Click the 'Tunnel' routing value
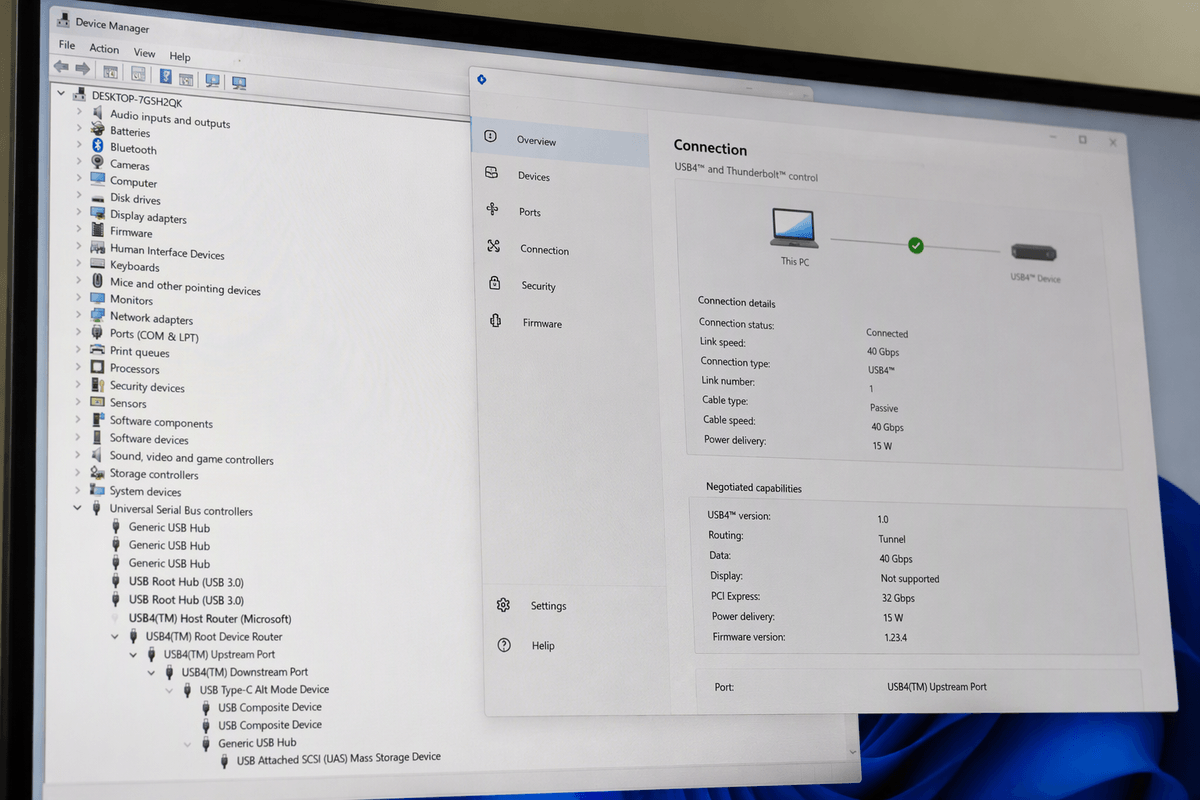This screenshot has height=800, width=1200. point(892,539)
